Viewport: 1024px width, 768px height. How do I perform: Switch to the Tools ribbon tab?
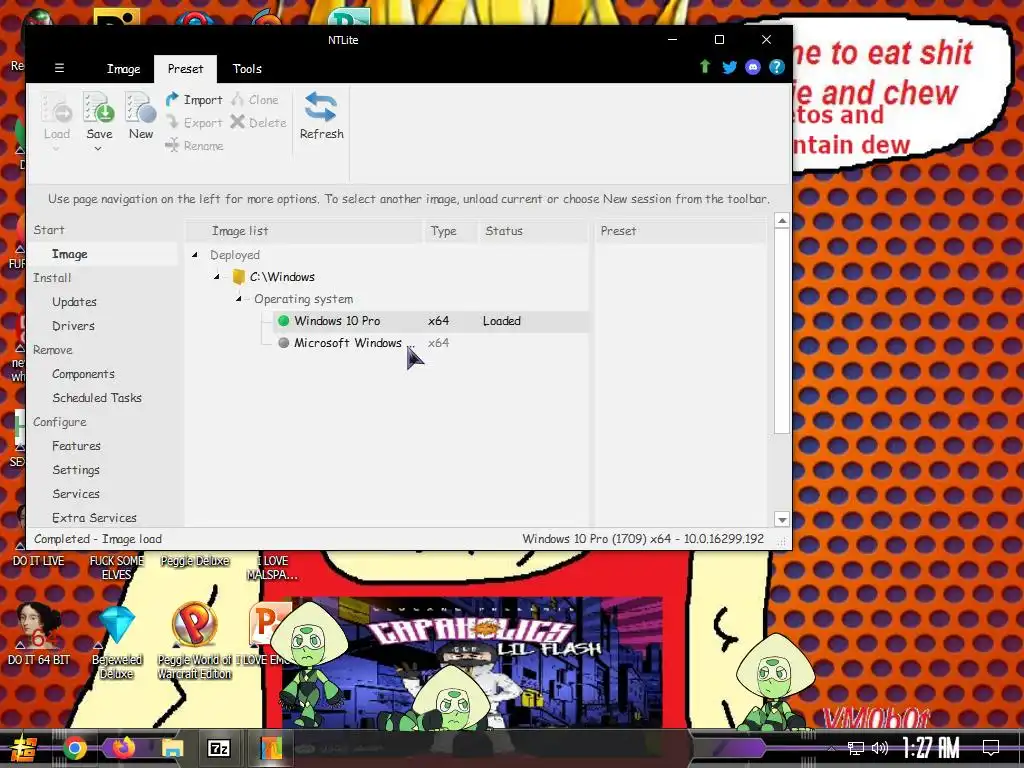[247, 69]
